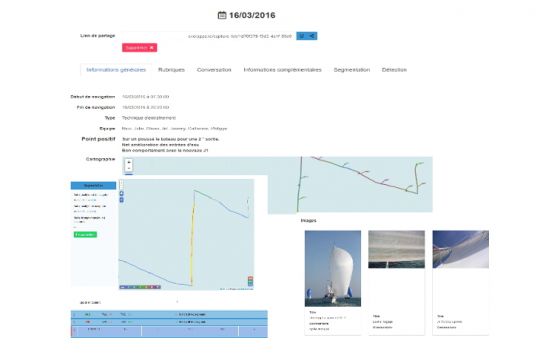The image size is (540, 360).
Task: Select the Informations complémentaires tab
Action: click(x=282, y=70)
